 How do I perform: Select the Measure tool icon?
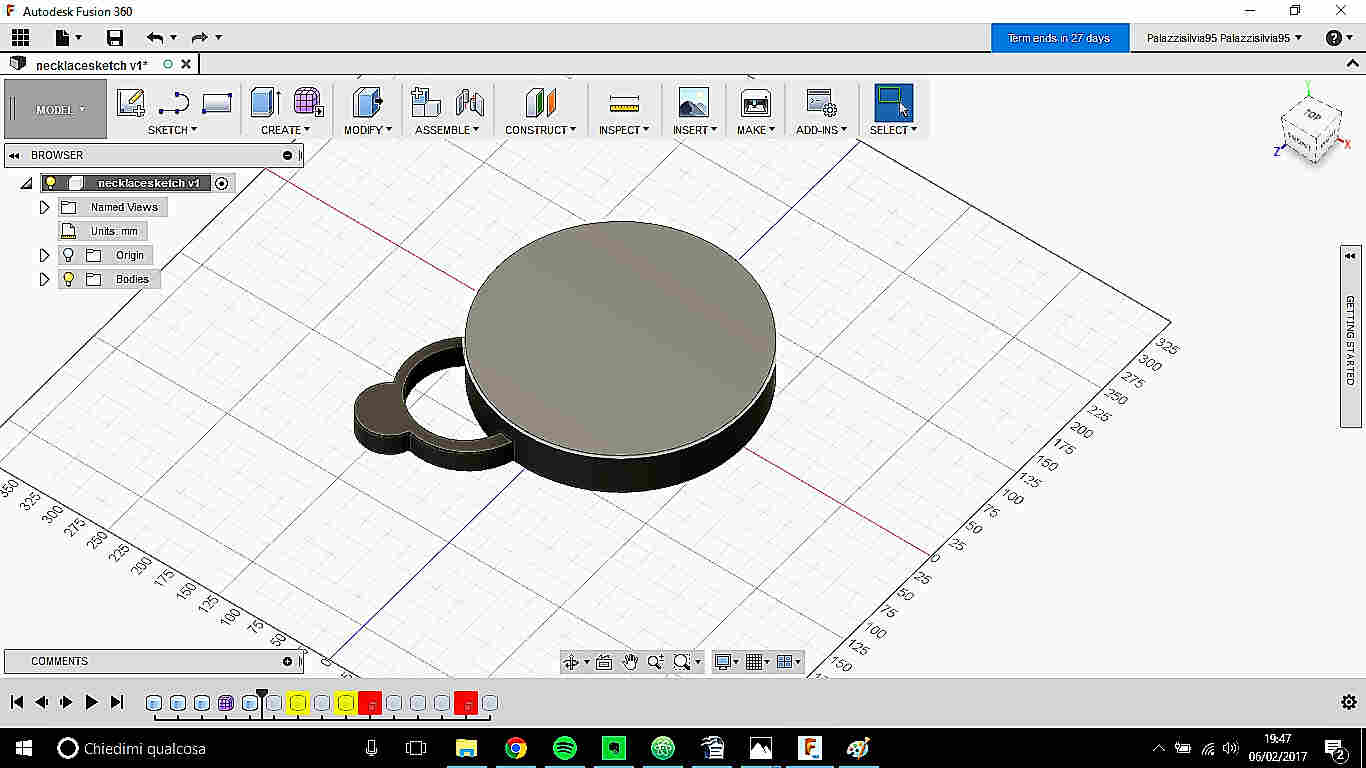624,103
